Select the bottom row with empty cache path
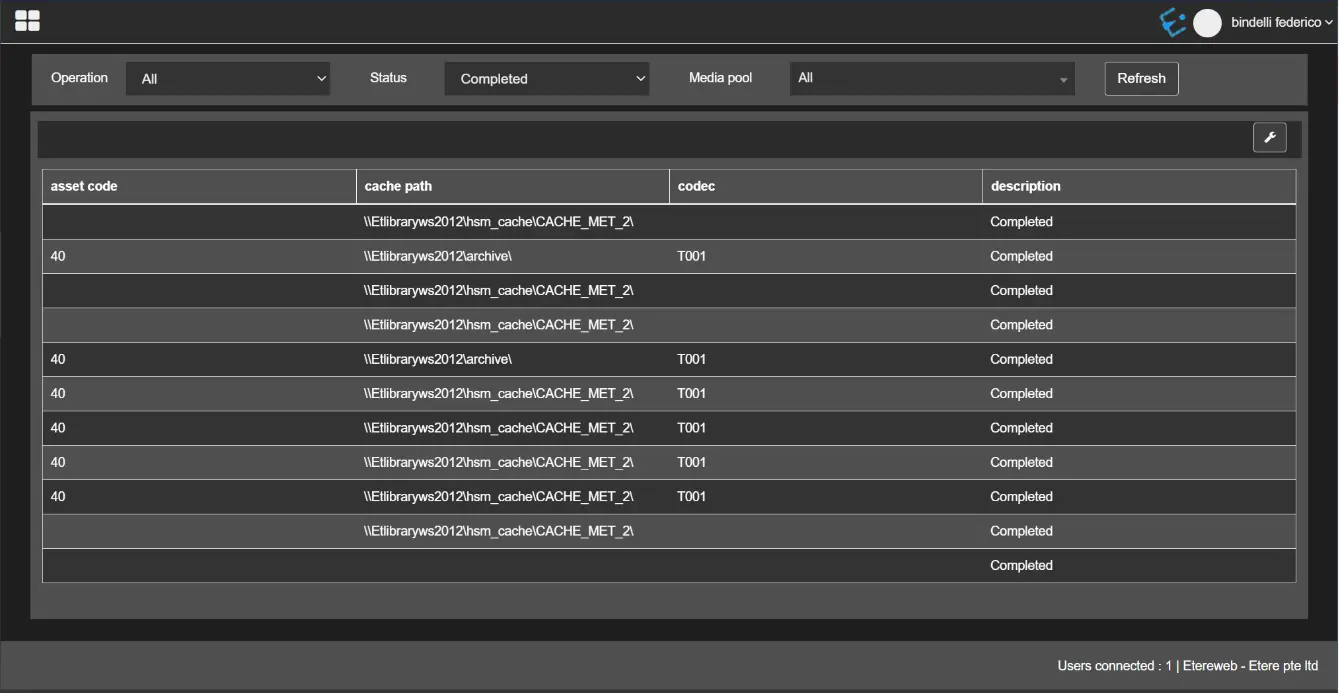Viewport: 1339px width, 693px height. click(x=668, y=566)
